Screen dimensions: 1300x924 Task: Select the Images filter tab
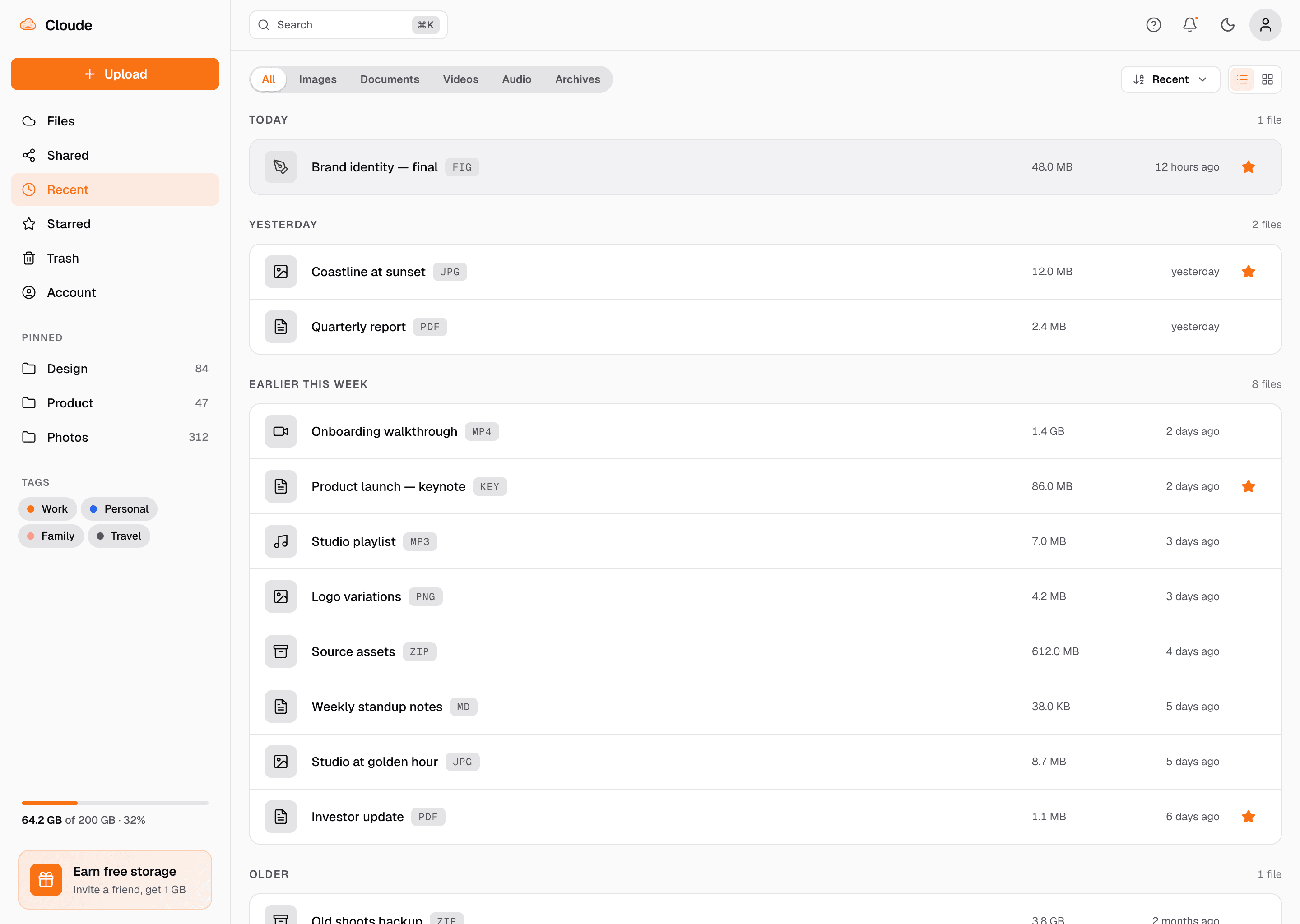tap(318, 80)
